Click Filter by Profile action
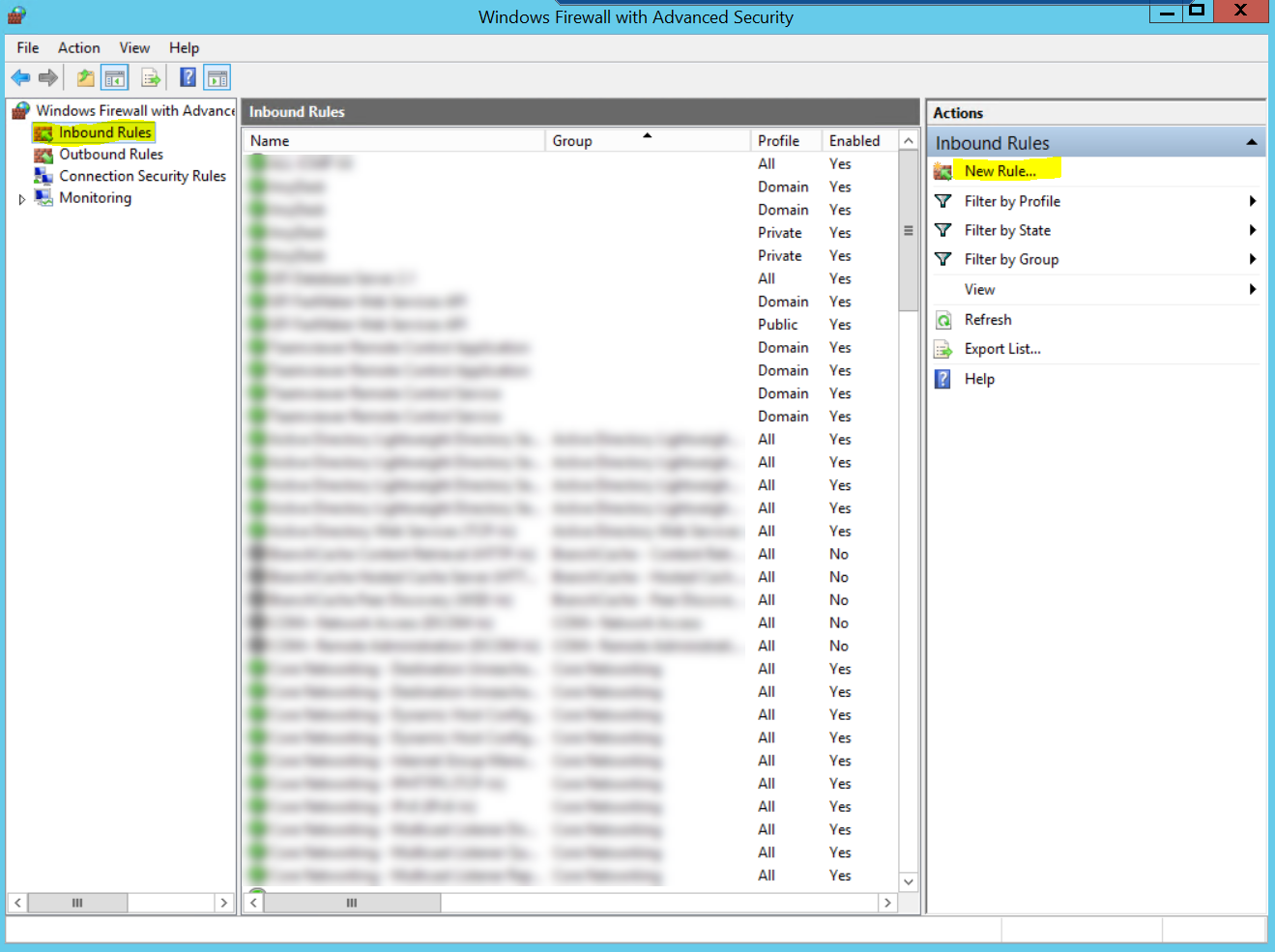The image size is (1275, 952). (x=1012, y=201)
